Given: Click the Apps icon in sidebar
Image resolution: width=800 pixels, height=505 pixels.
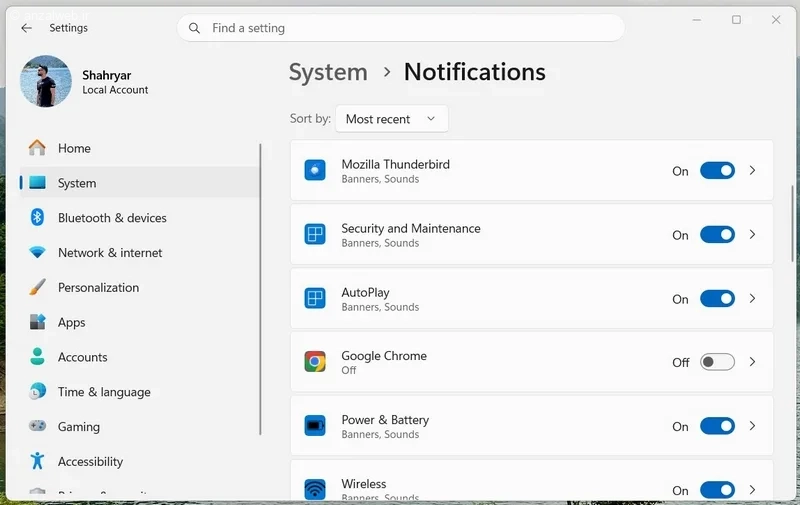Looking at the screenshot, I should point(37,322).
